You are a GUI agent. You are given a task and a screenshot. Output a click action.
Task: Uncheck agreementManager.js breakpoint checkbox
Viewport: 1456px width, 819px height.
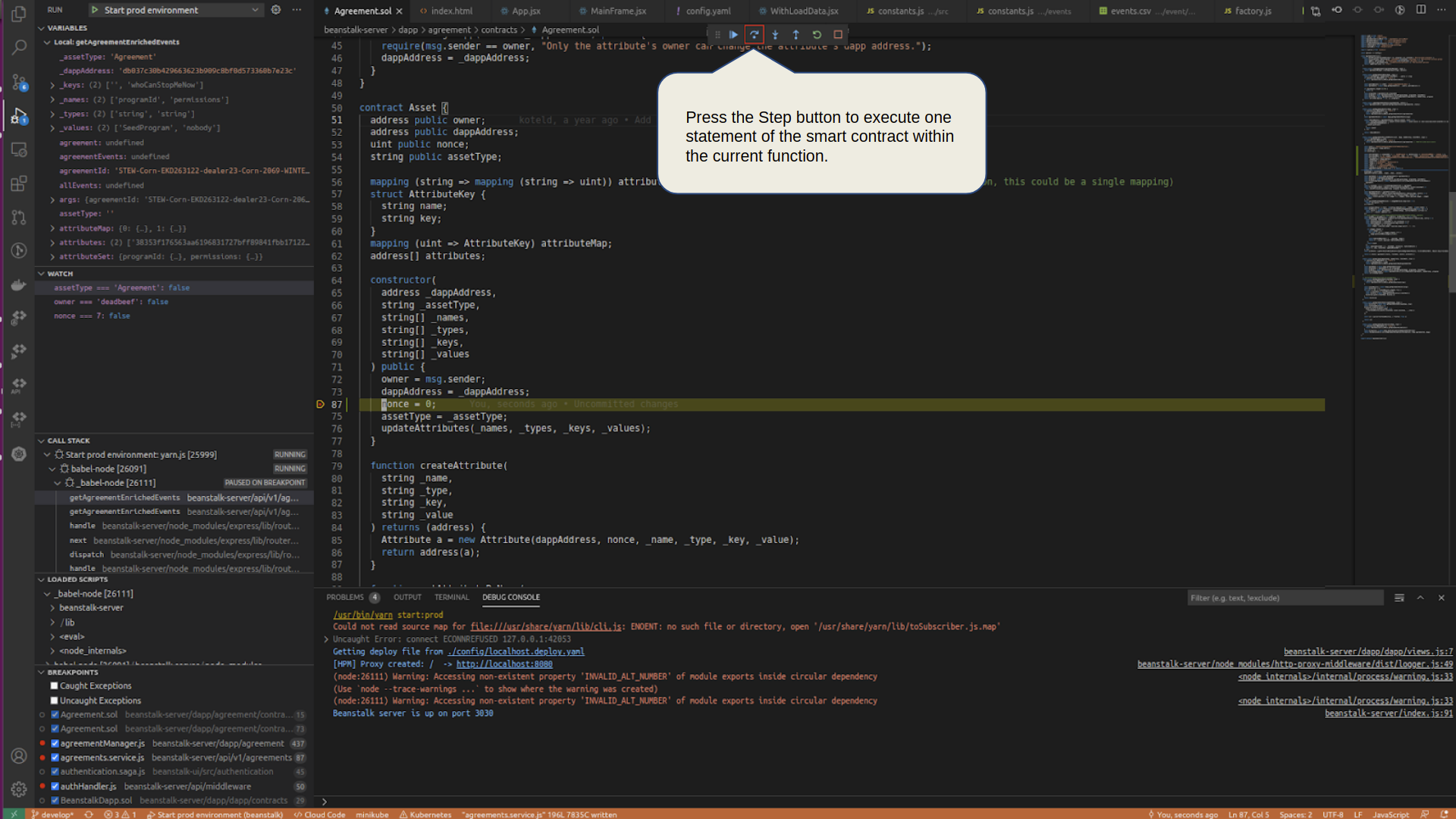55,743
